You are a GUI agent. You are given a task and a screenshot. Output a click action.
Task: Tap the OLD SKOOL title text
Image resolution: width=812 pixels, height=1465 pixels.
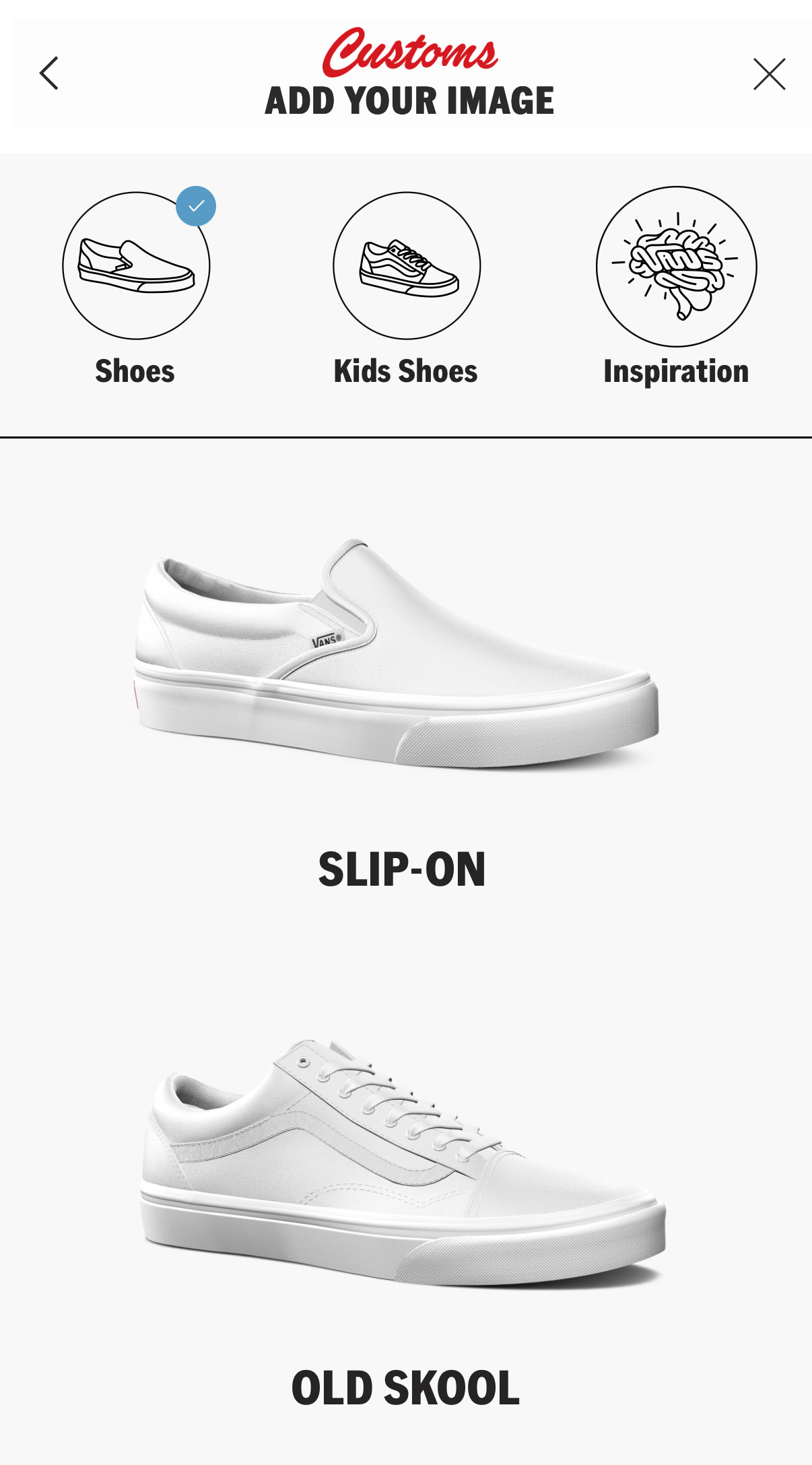click(405, 1388)
